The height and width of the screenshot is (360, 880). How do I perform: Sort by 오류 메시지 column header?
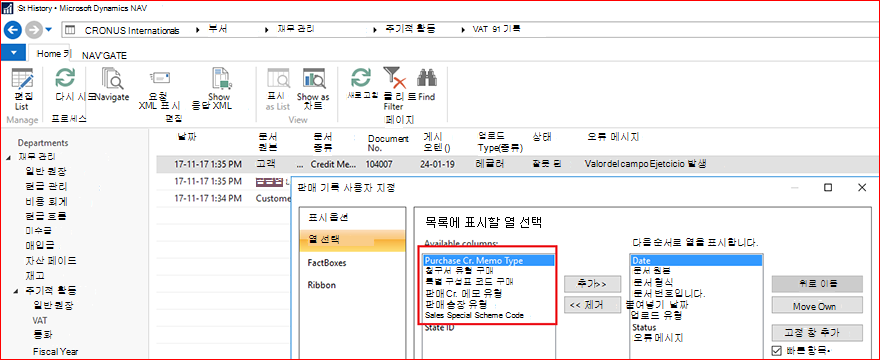[x=613, y=137]
